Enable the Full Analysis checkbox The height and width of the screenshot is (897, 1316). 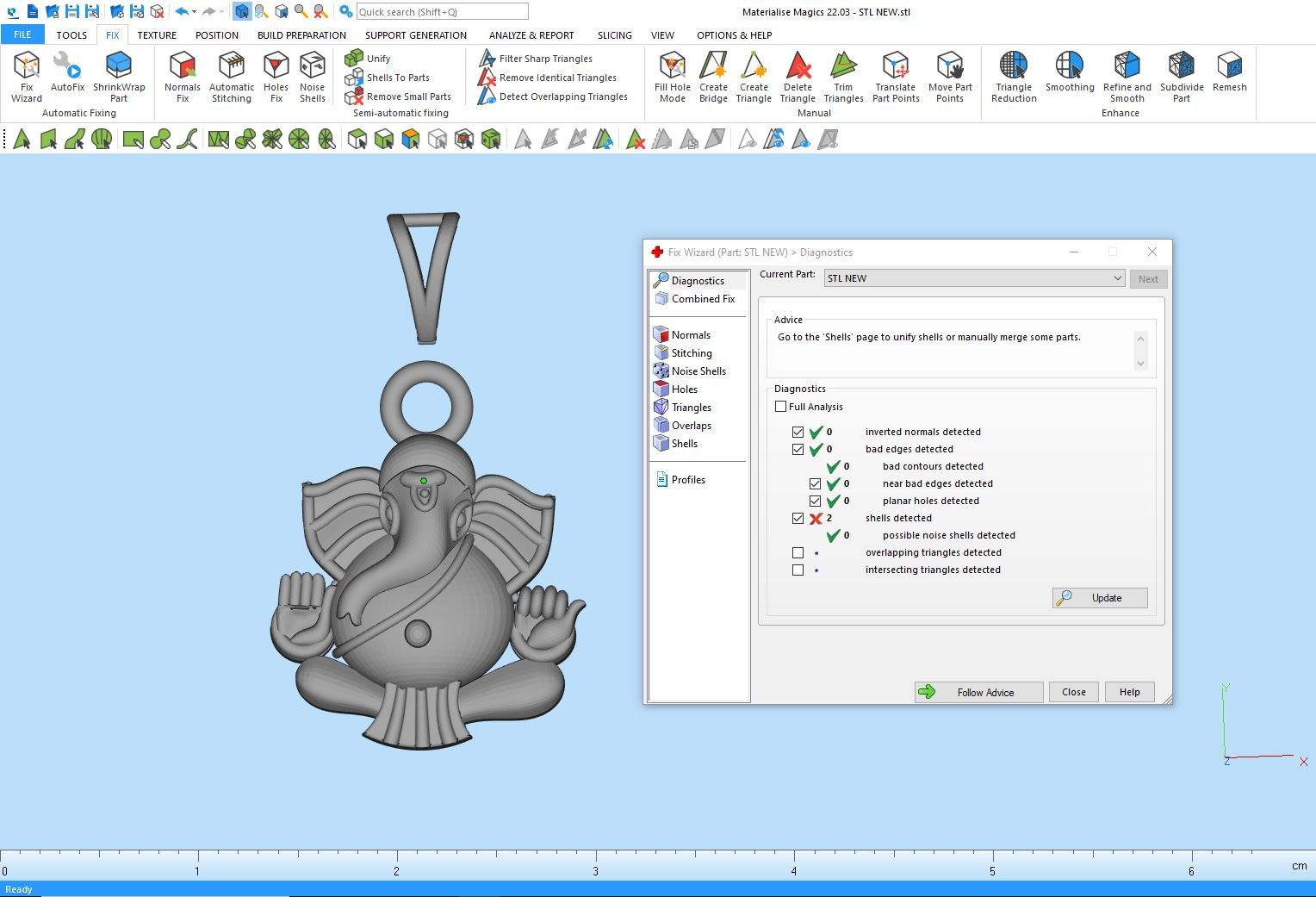tap(781, 407)
